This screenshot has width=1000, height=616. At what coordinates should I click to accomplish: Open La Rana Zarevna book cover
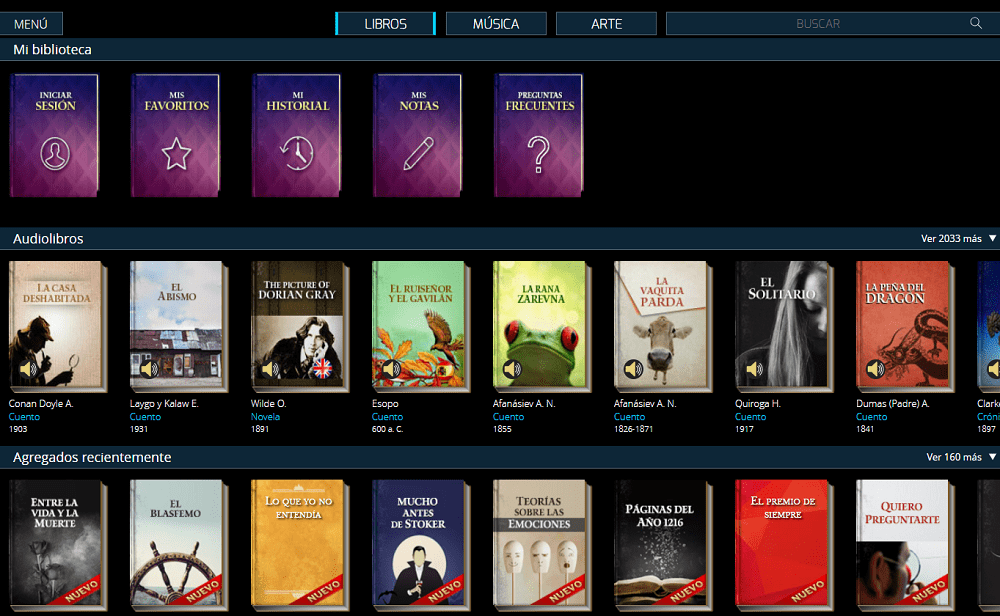(542, 326)
